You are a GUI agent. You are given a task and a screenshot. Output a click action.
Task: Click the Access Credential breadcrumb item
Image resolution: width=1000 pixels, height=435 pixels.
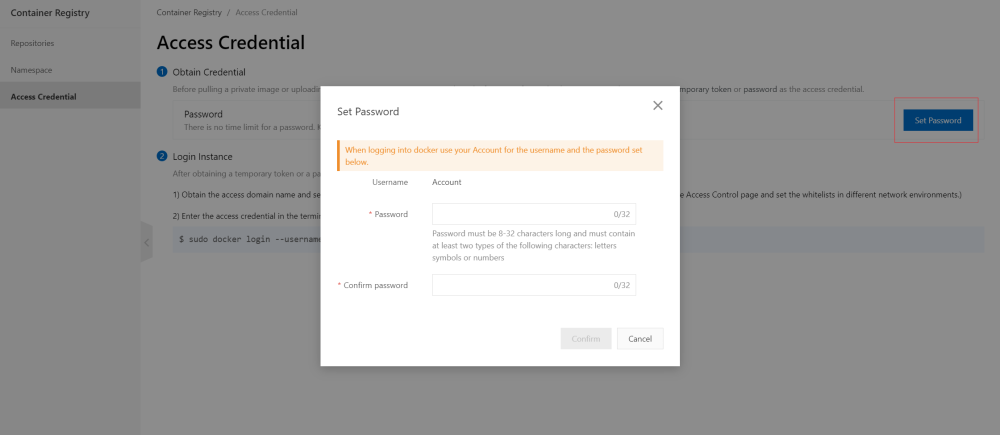pos(266,12)
